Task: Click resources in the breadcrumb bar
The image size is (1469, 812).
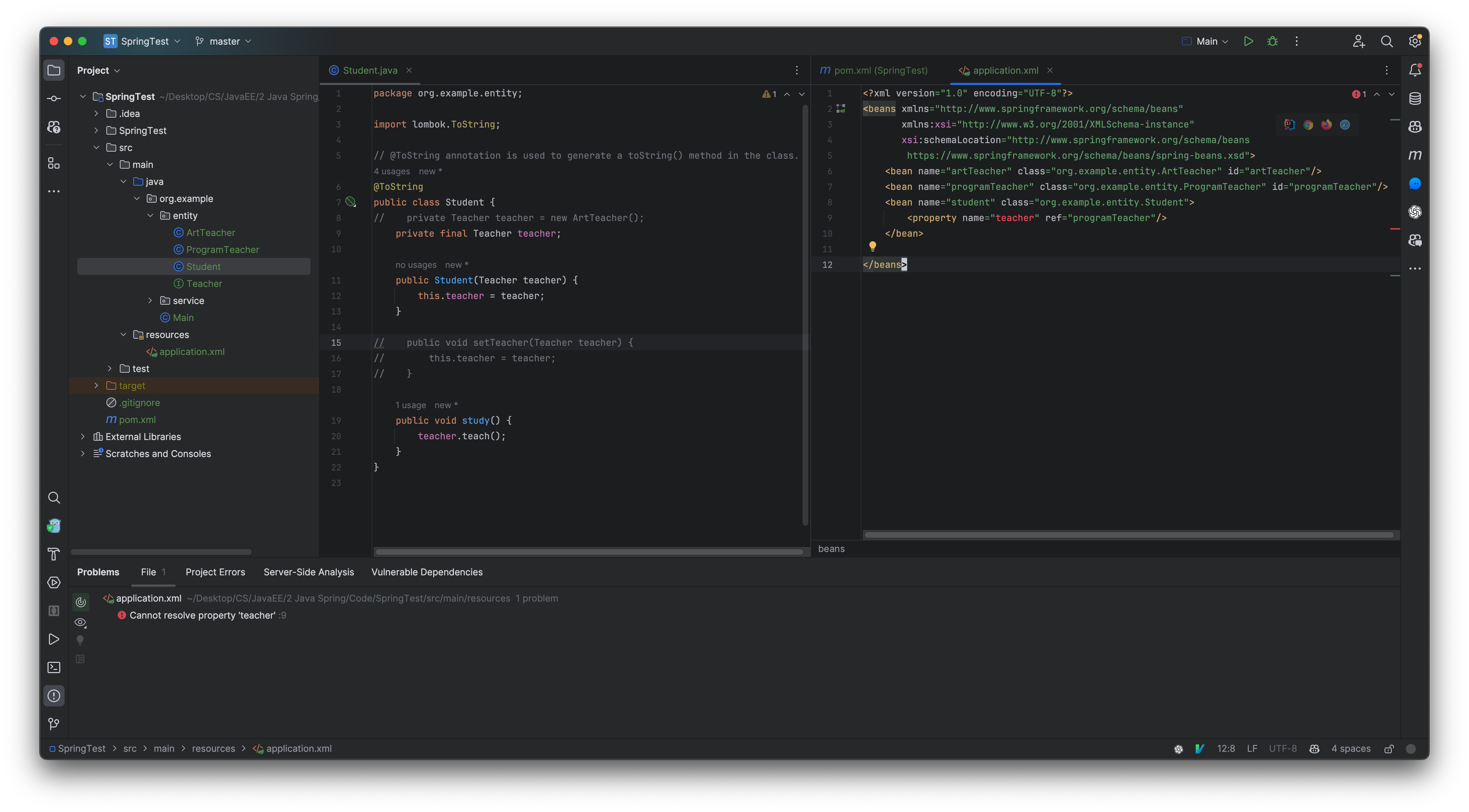Action: (x=213, y=748)
